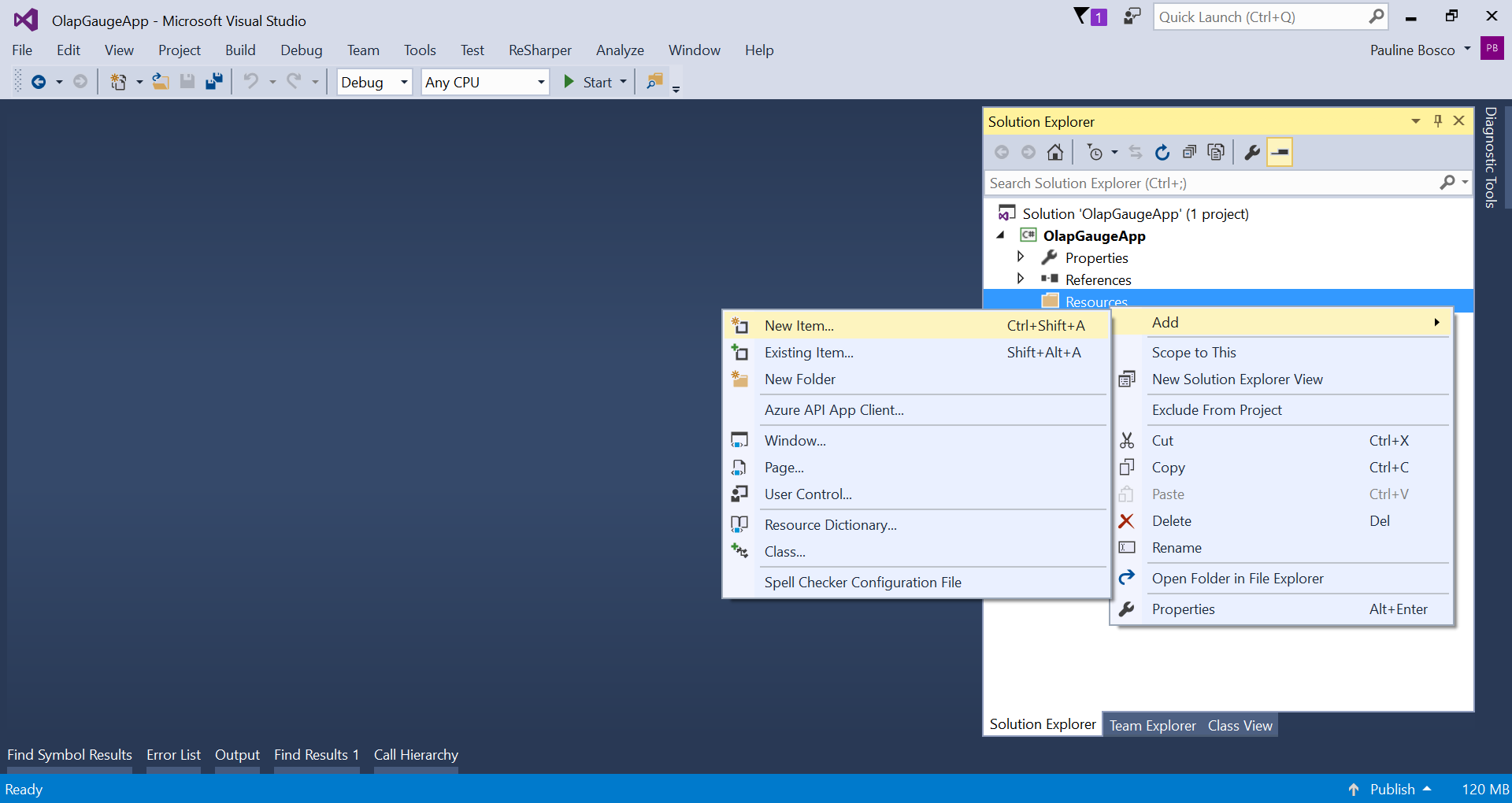Click Open Folder in File Explorer

(x=1281, y=578)
